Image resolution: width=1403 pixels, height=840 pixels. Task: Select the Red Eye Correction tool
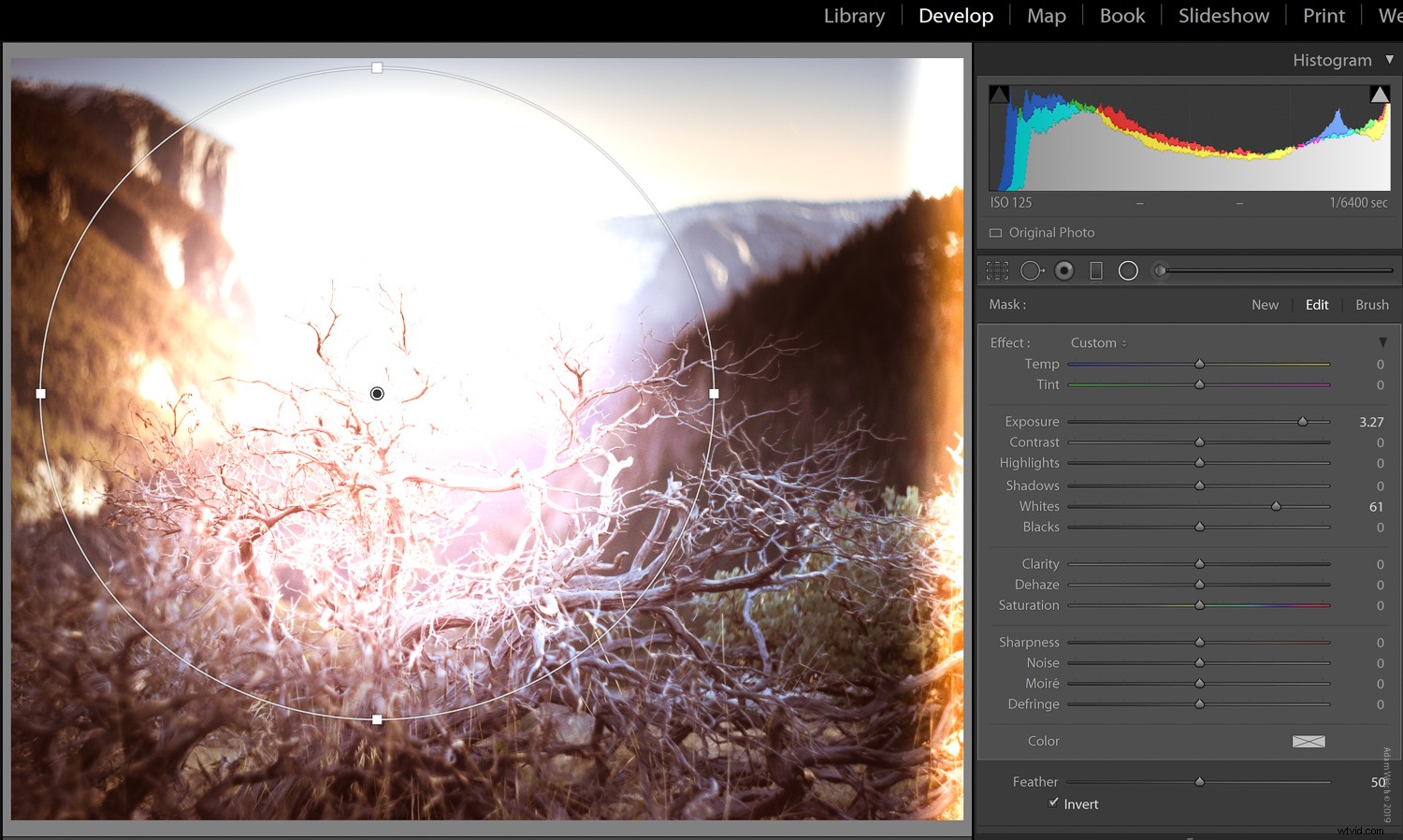coord(1064,270)
